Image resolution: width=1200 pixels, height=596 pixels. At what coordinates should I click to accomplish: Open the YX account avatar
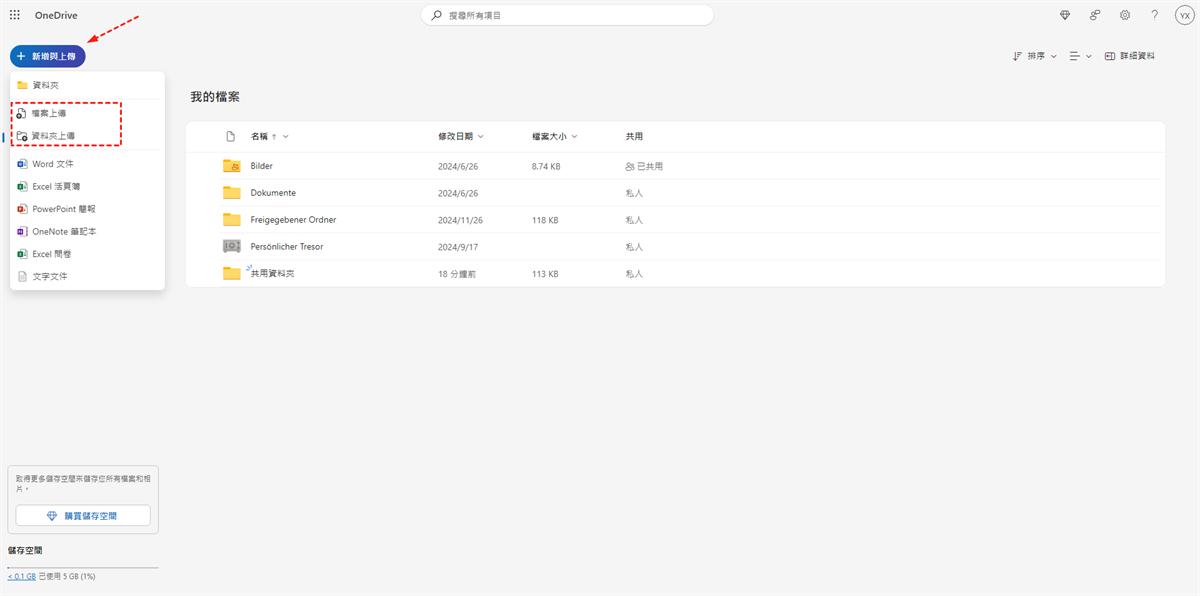point(1184,15)
